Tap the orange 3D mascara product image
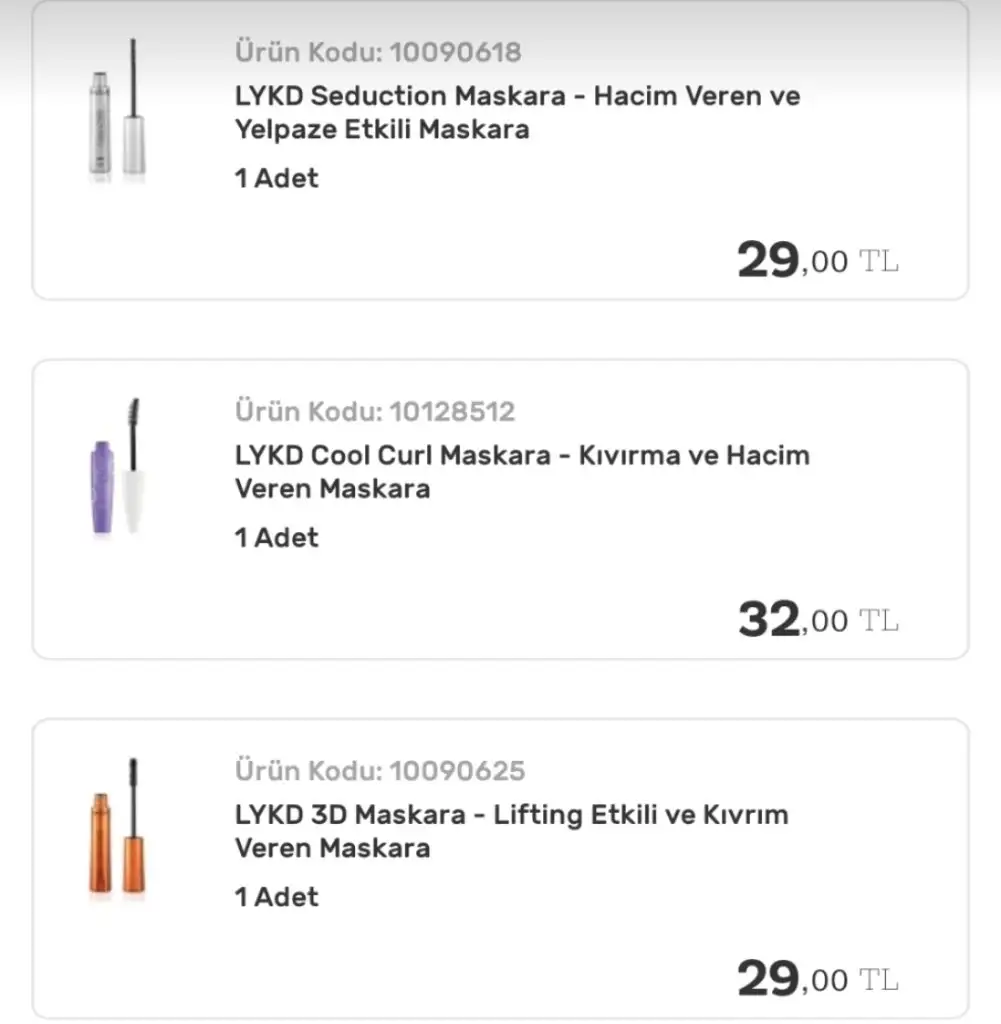1001x1024 pixels. (x=116, y=830)
